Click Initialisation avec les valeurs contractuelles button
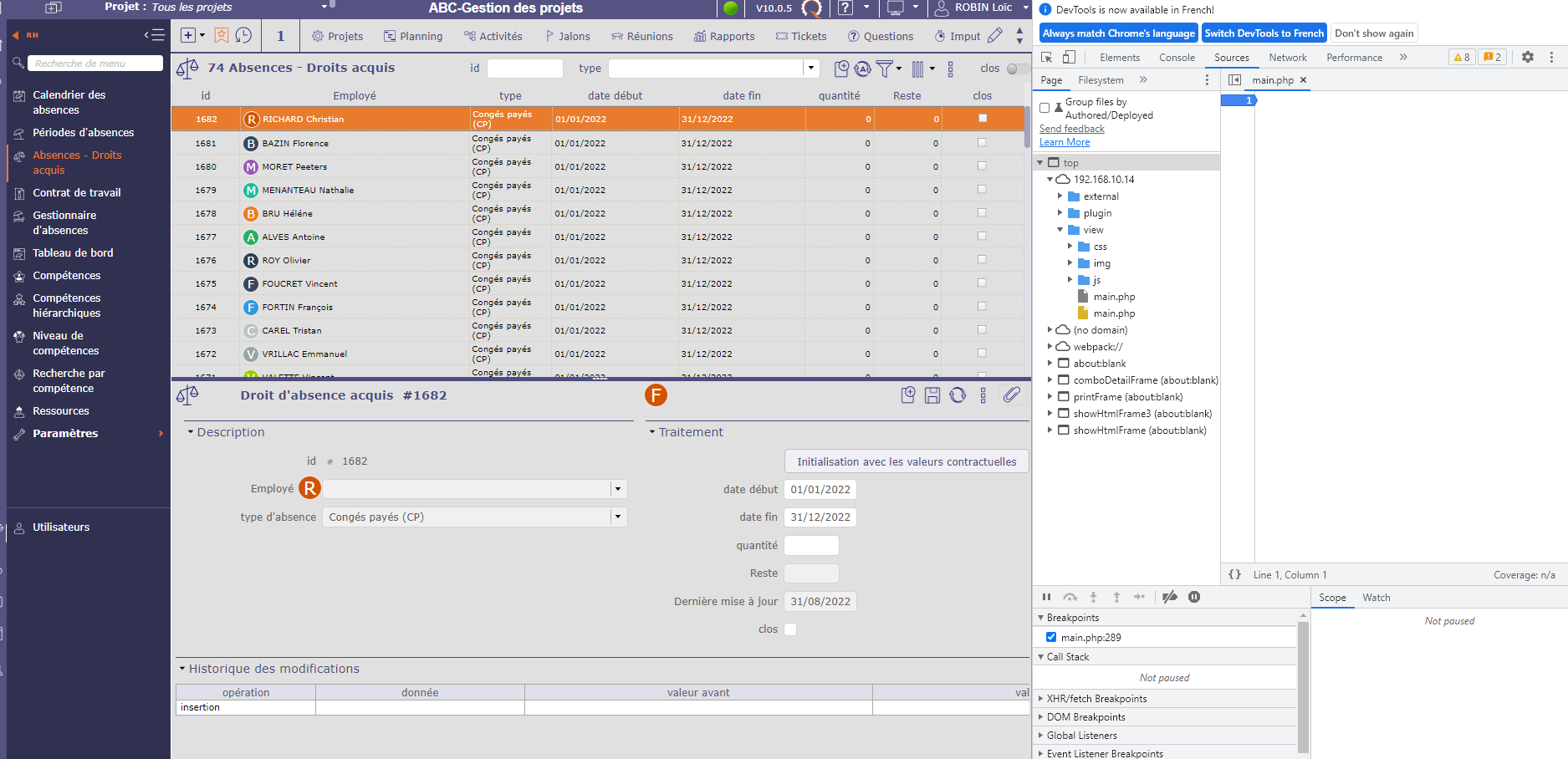This screenshot has width=1568, height=759. pyautogui.click(x=907, y=461)
